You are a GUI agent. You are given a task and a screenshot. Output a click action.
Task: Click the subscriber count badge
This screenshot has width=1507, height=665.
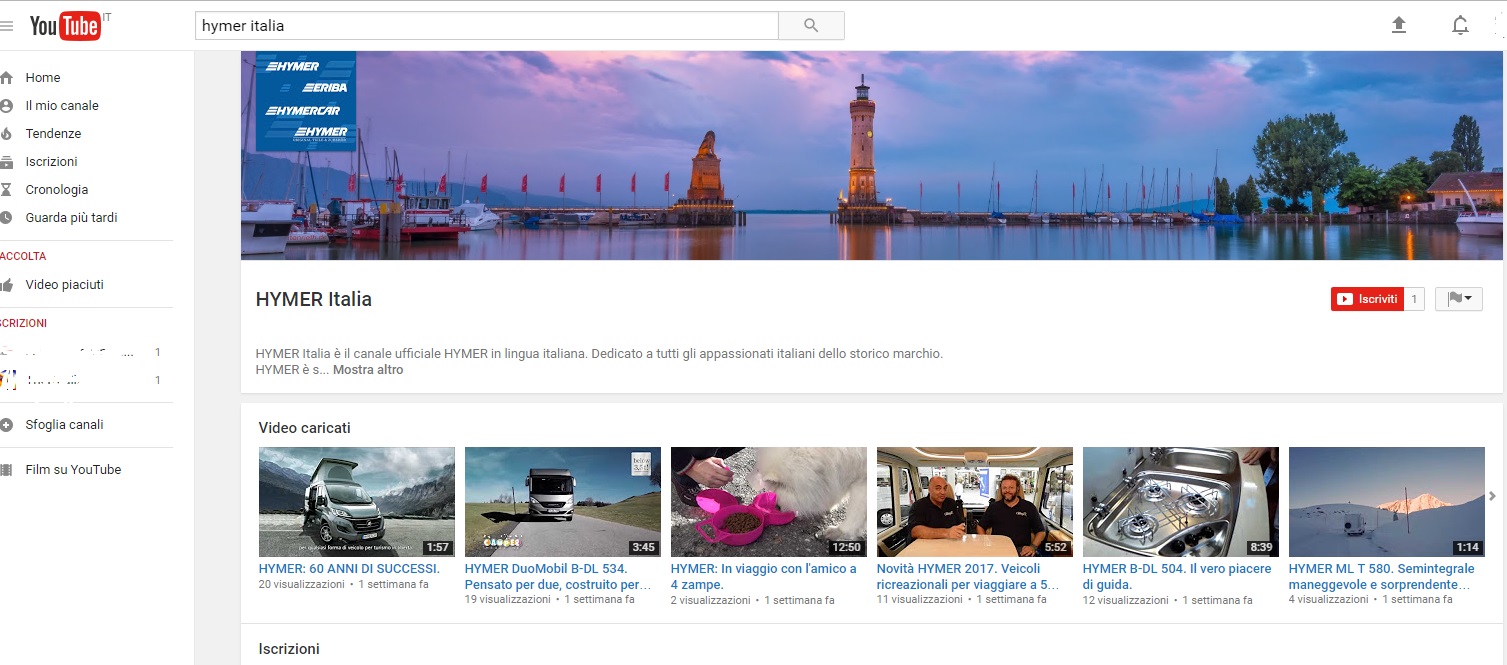point(1414,299)
